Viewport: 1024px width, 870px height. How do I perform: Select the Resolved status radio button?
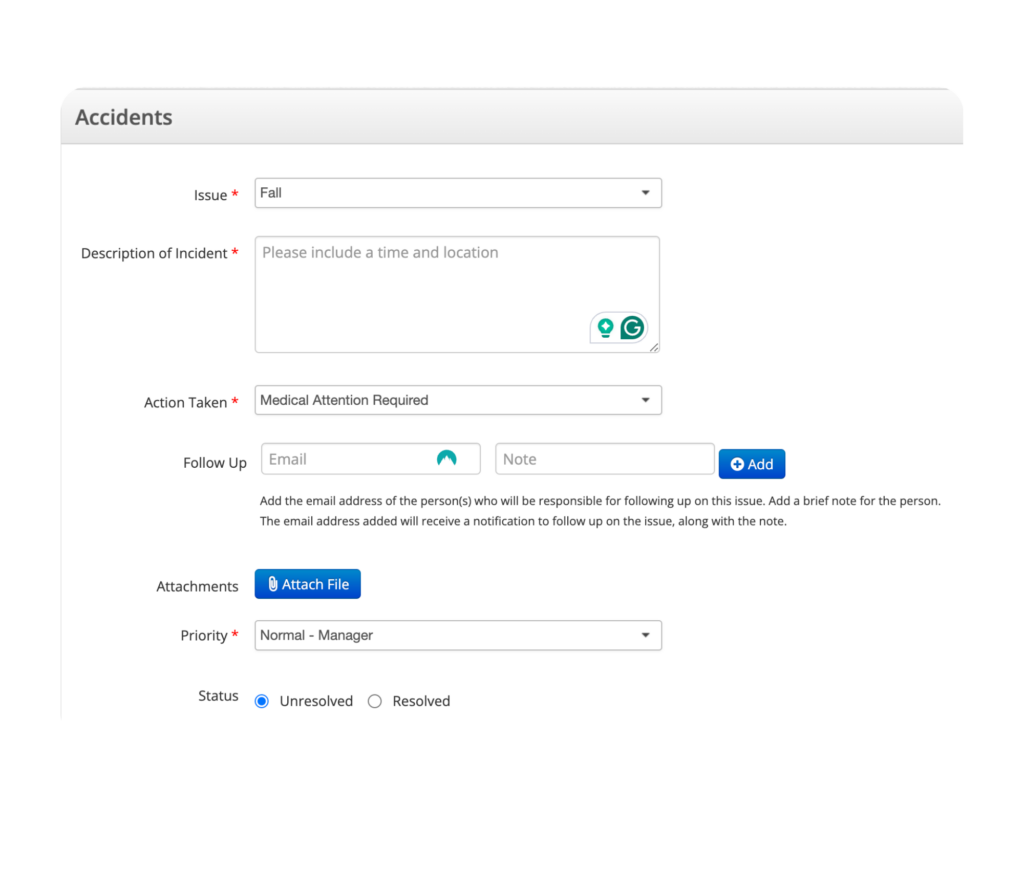point(375,701)
